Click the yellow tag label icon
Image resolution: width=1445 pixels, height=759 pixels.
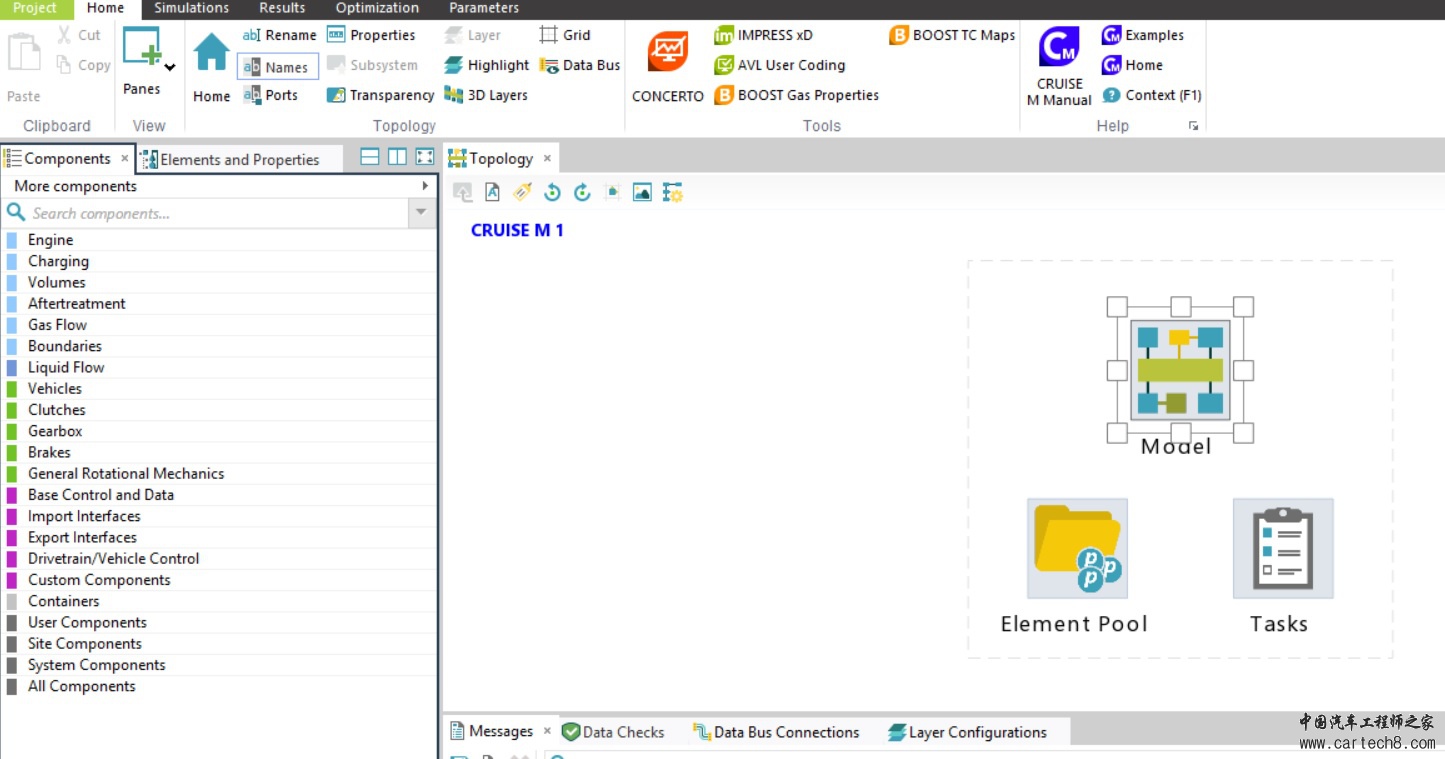[522, 192]
